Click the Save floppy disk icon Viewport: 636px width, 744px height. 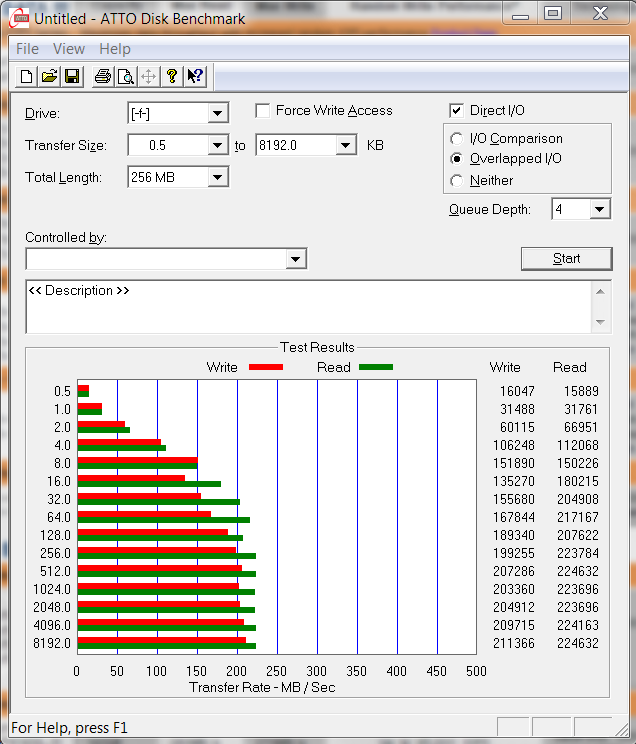[x=72, y=76]
